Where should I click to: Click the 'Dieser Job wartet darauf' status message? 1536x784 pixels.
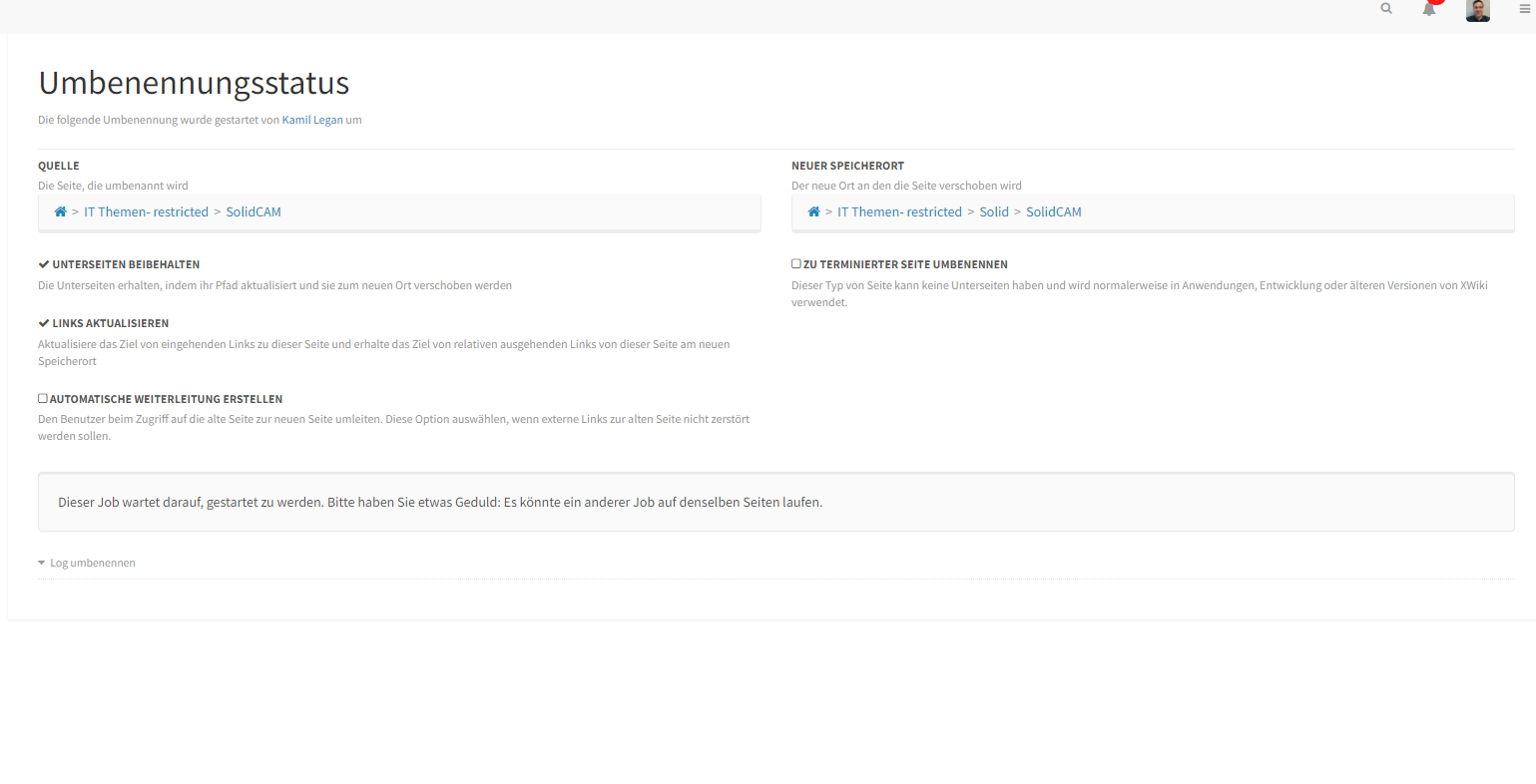[x=440, y=502]
